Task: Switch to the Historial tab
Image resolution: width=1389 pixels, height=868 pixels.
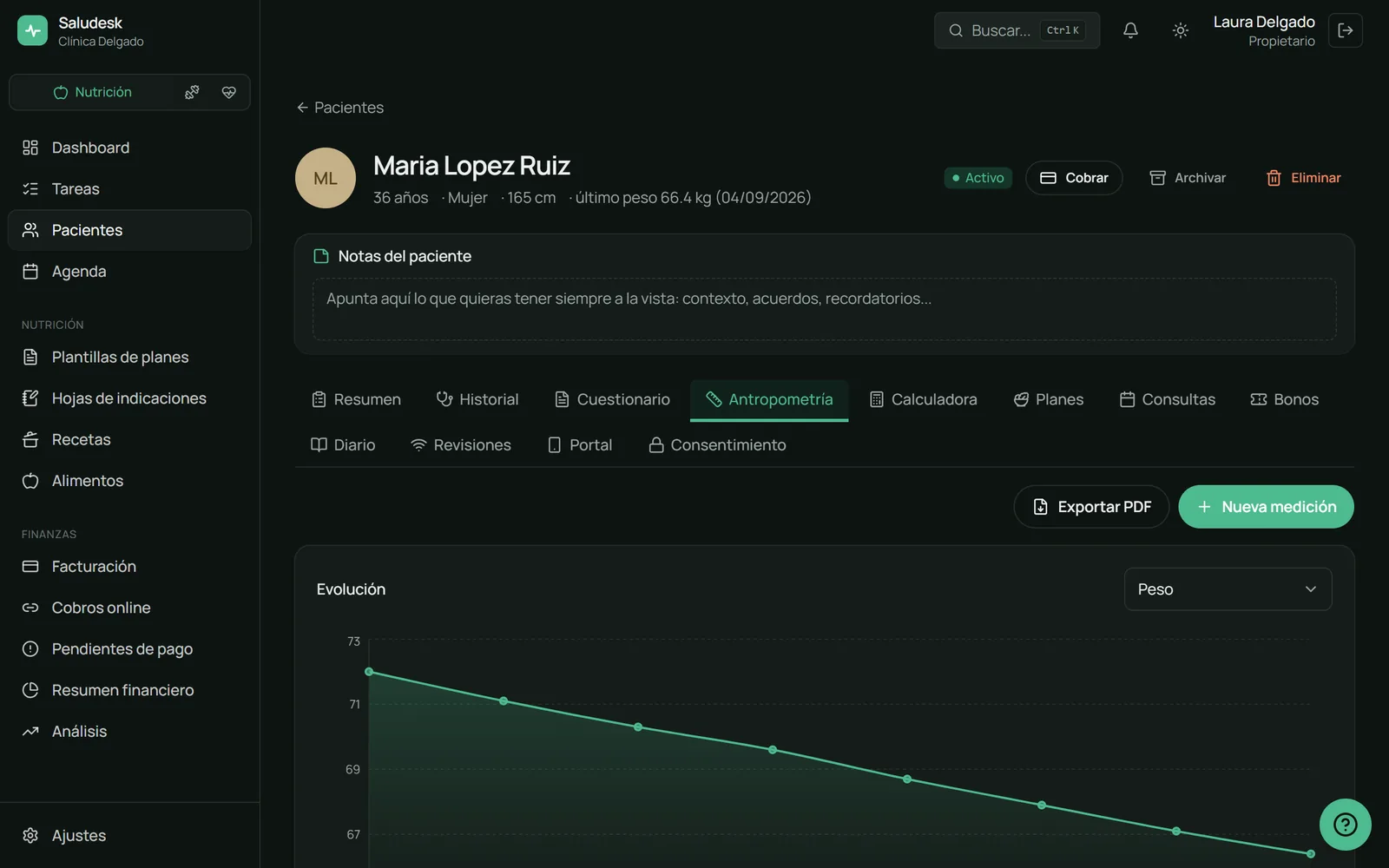Action: click(477, 399)
